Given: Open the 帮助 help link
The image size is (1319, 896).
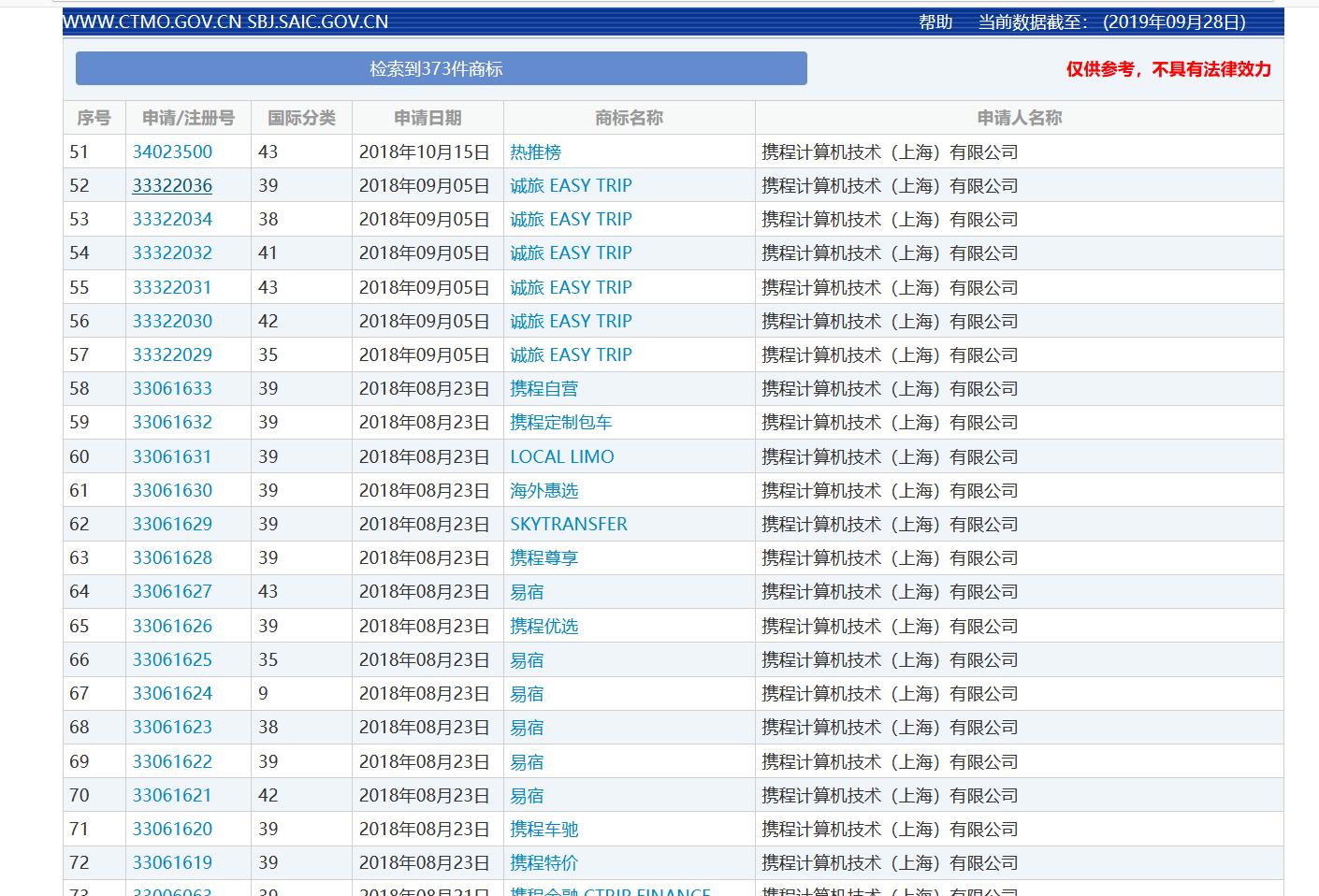Looking at the screenshot, I should [x=935, y=22].
